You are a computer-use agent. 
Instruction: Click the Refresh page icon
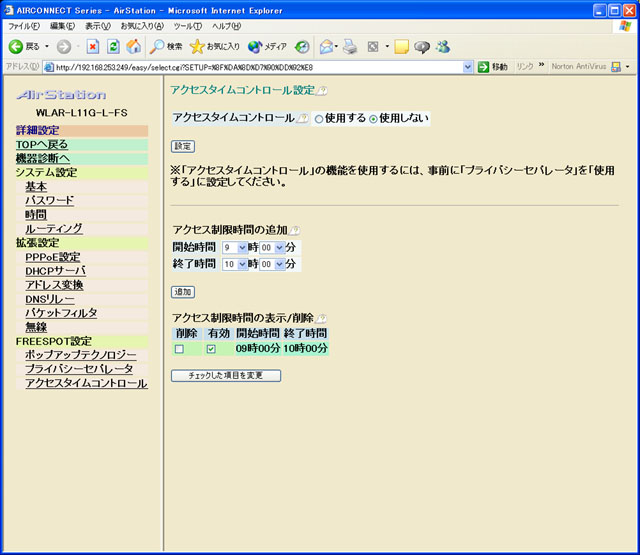pyautogui.click(x=113, y=47)
